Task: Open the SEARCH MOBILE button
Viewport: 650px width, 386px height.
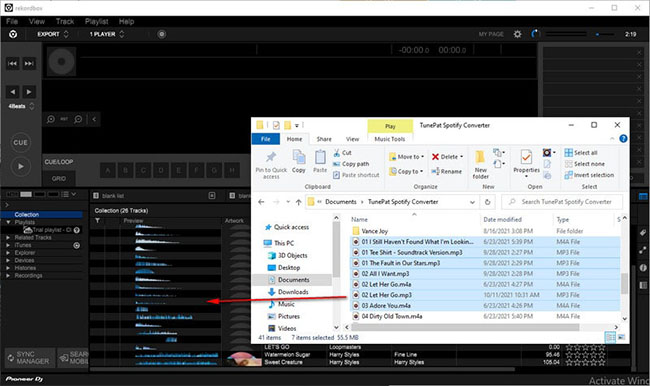Action: [x=73, y=357]
